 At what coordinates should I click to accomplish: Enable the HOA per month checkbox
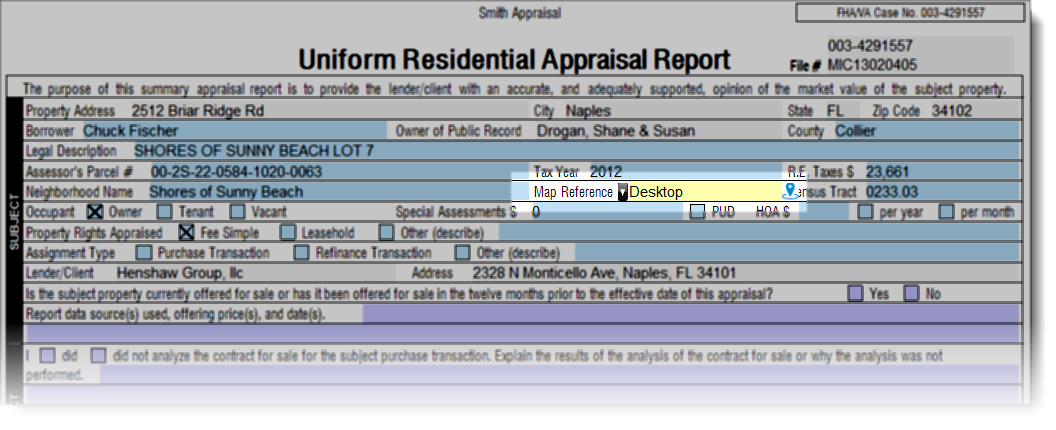point(946,212)
